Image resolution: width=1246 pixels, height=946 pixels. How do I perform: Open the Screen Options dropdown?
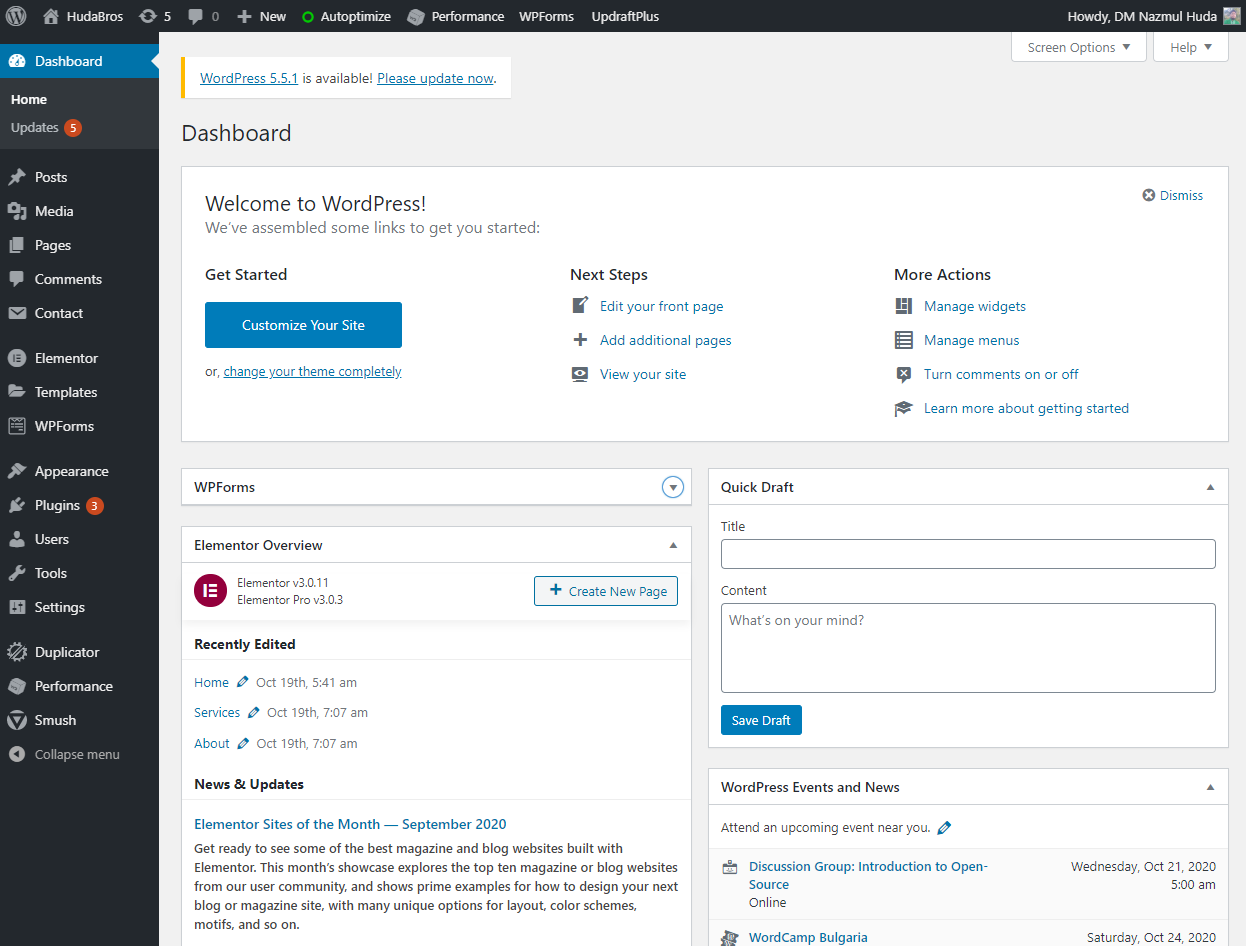click(x=1078, y=46)
